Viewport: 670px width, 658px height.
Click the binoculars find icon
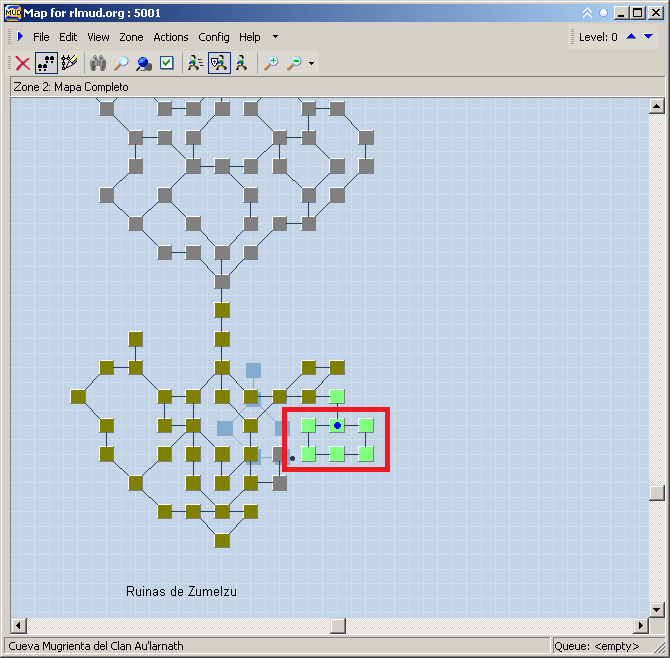(98, 63)
